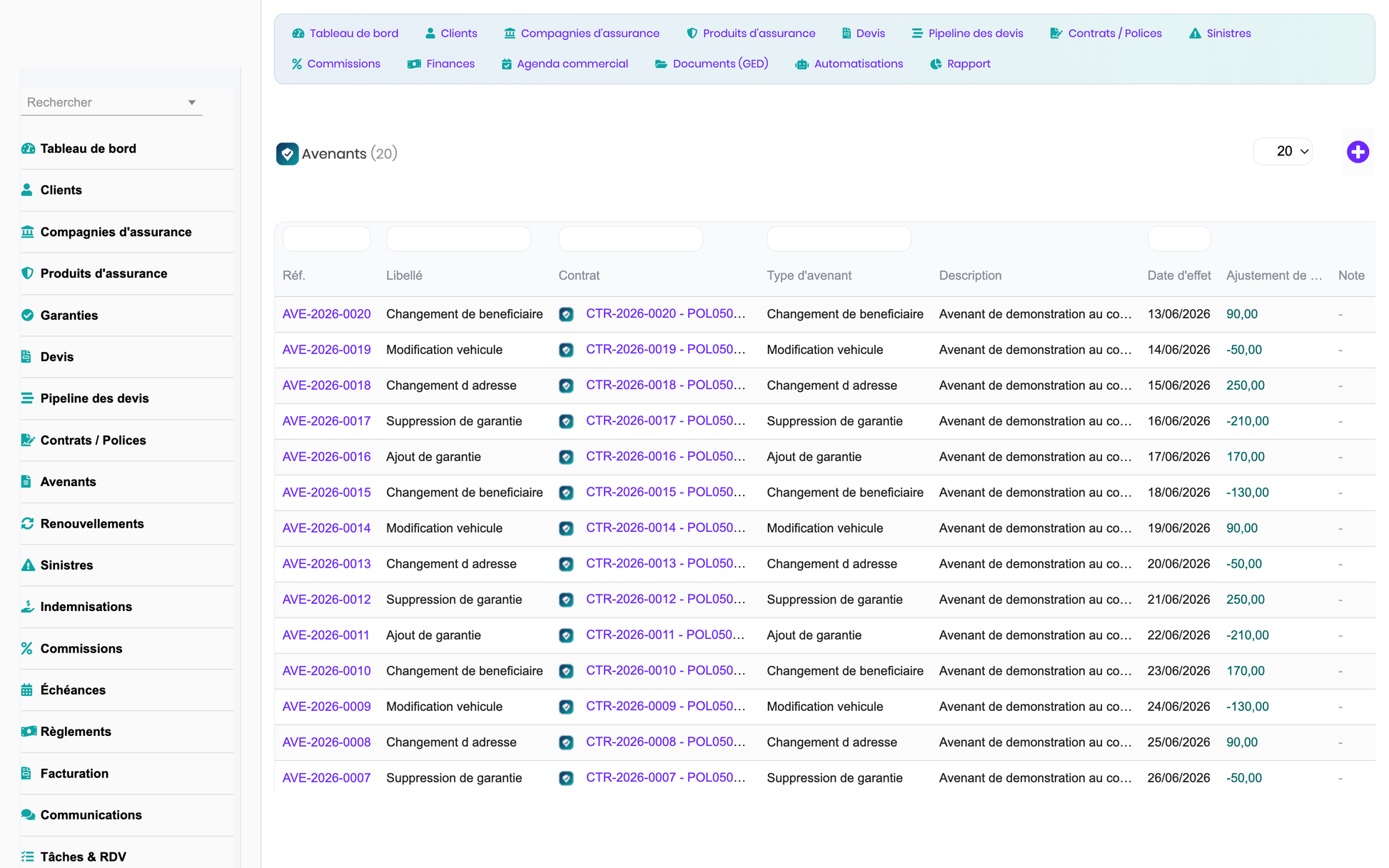Open contract CTR-2026-0012 link
The width and height of the screenshot is (1389, 868).
665,600
